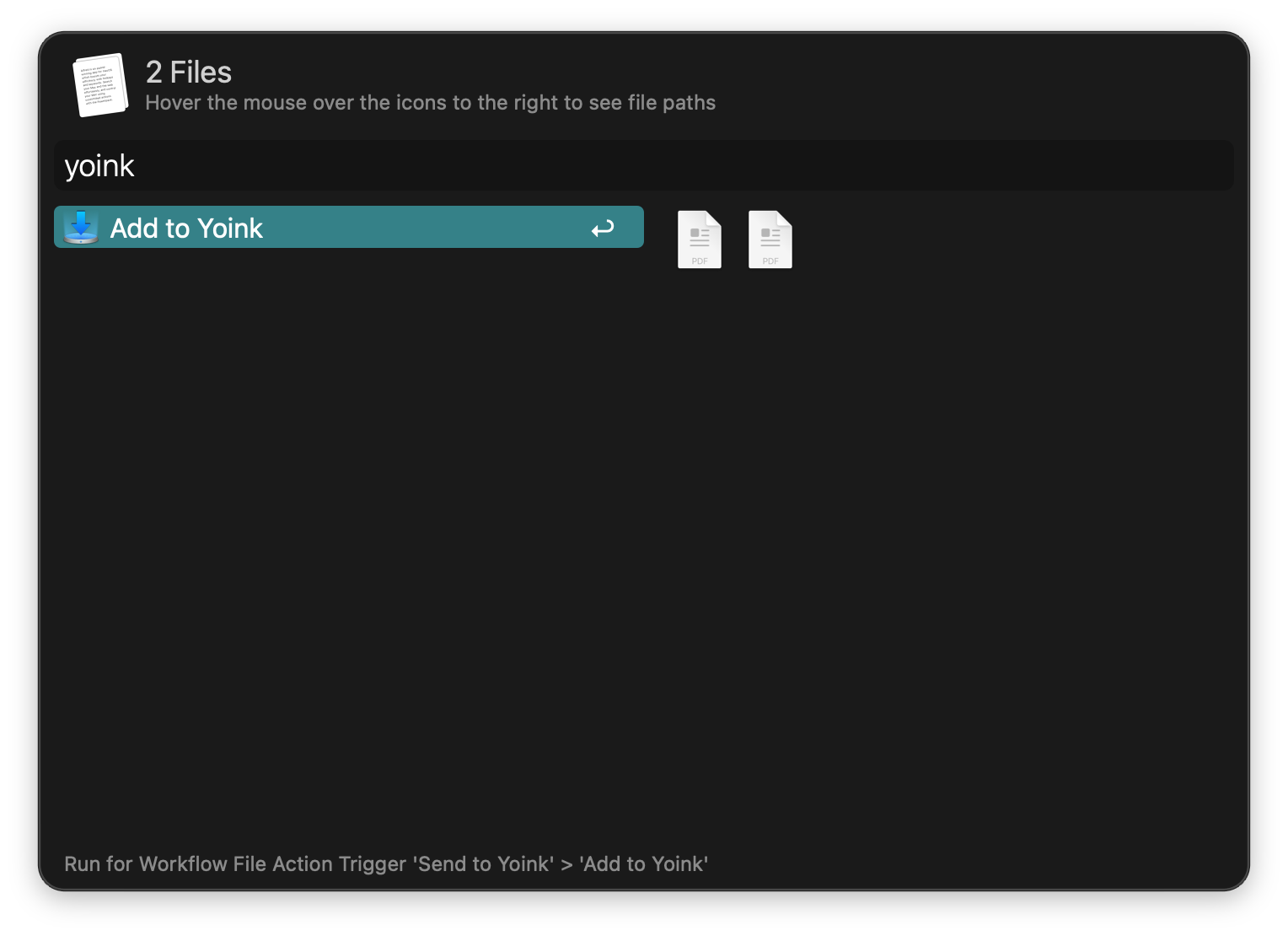Viewport: 1288px width, 936px height.
Task: Click the Yoink inbox icon in the result row
Action: point(80,227)
